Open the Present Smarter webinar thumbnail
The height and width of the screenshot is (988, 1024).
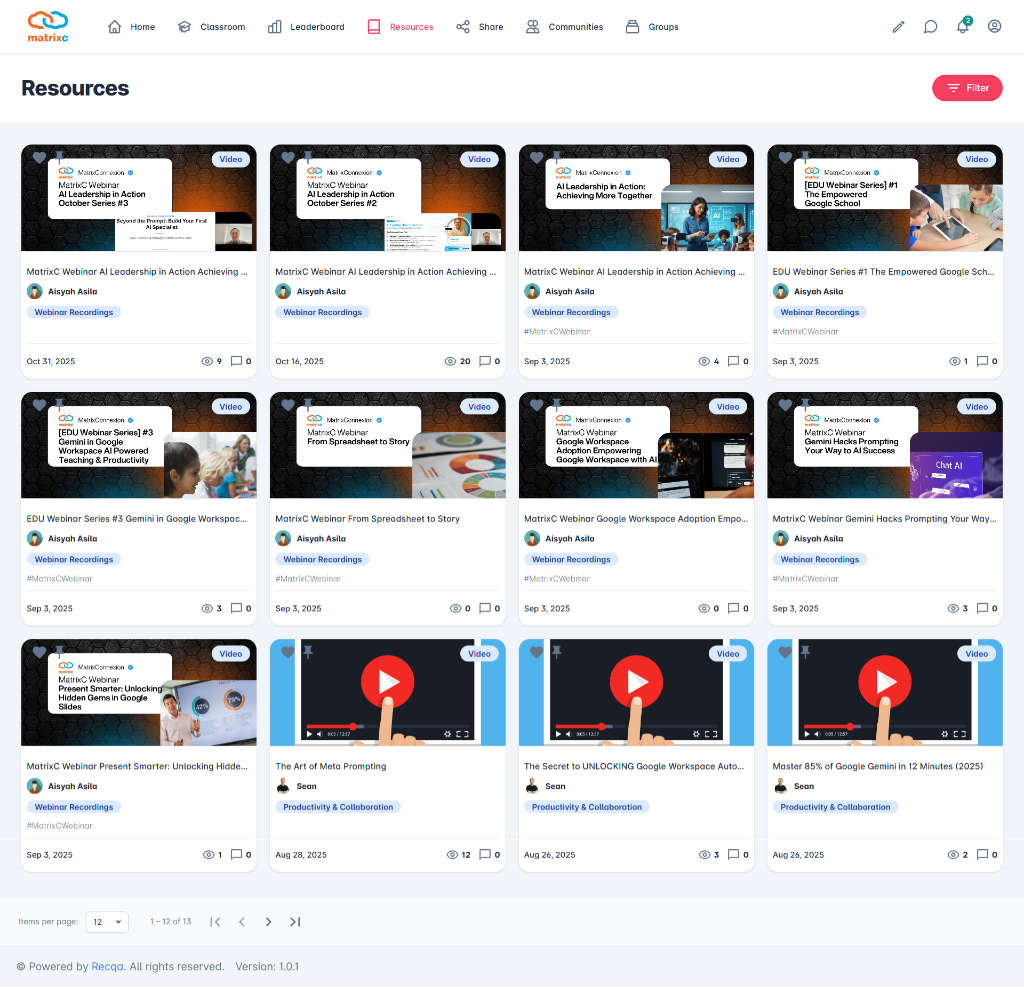click(138, 692)
